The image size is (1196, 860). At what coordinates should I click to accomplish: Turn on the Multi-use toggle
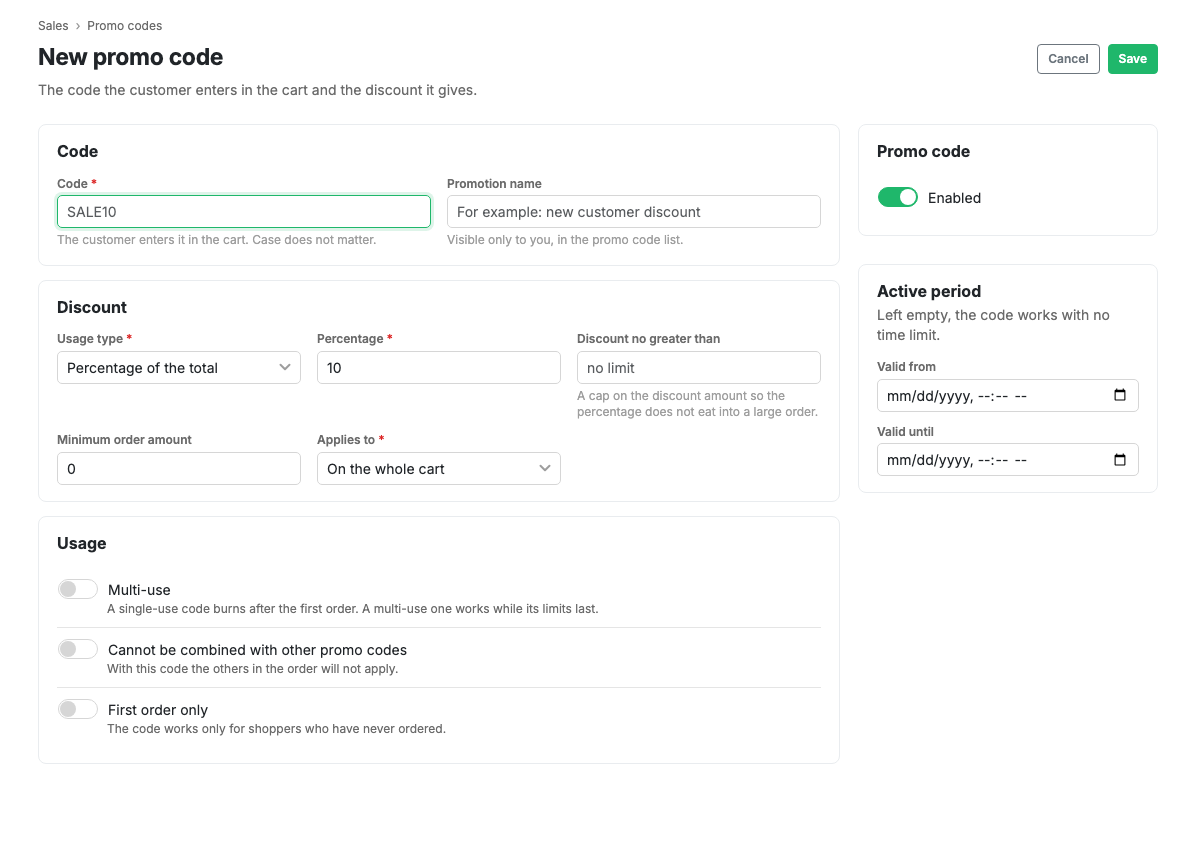[78, 589]
